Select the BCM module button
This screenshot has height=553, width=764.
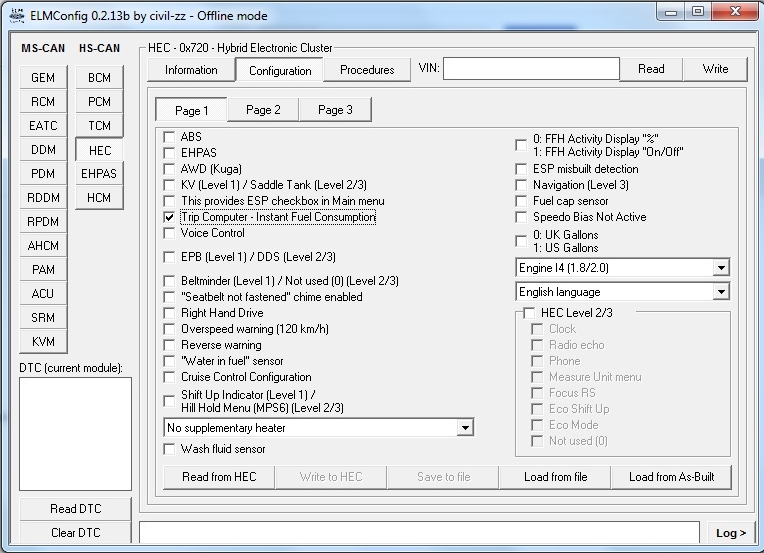[99, 78]
